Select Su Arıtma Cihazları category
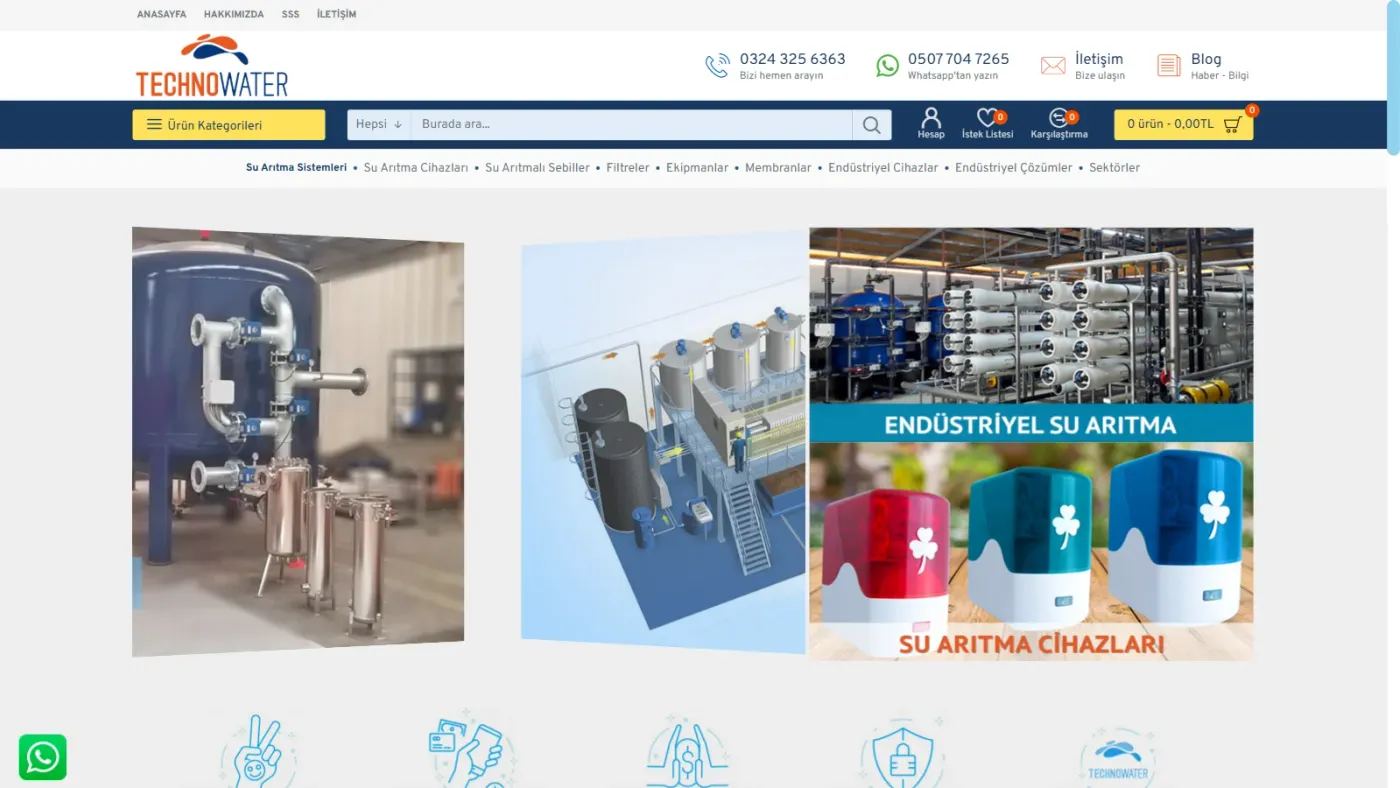 (x=416, y=168)
